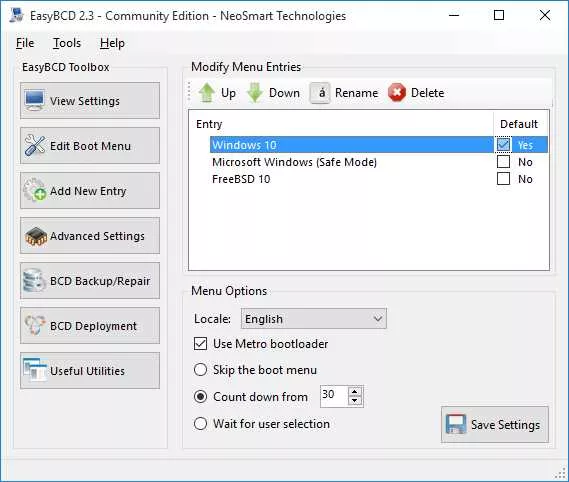569x482 pixels.
Task: Choose Wait for user selection
Action: coord(201,423)
